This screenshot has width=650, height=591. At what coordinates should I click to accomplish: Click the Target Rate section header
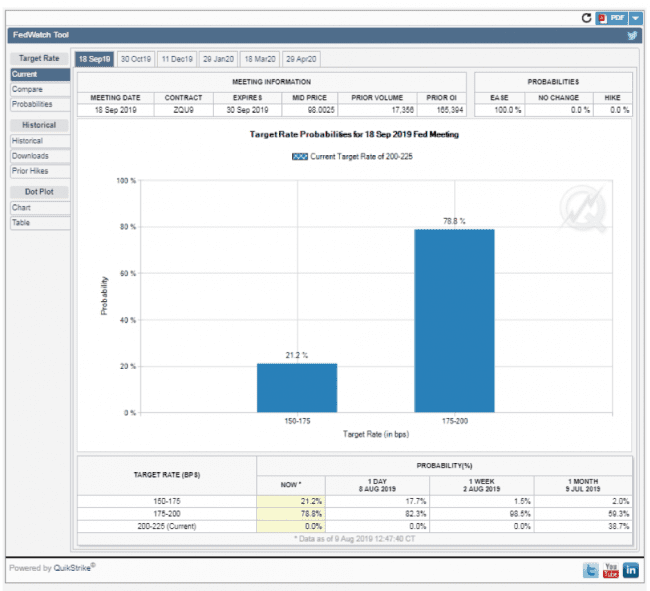point(39,58)
